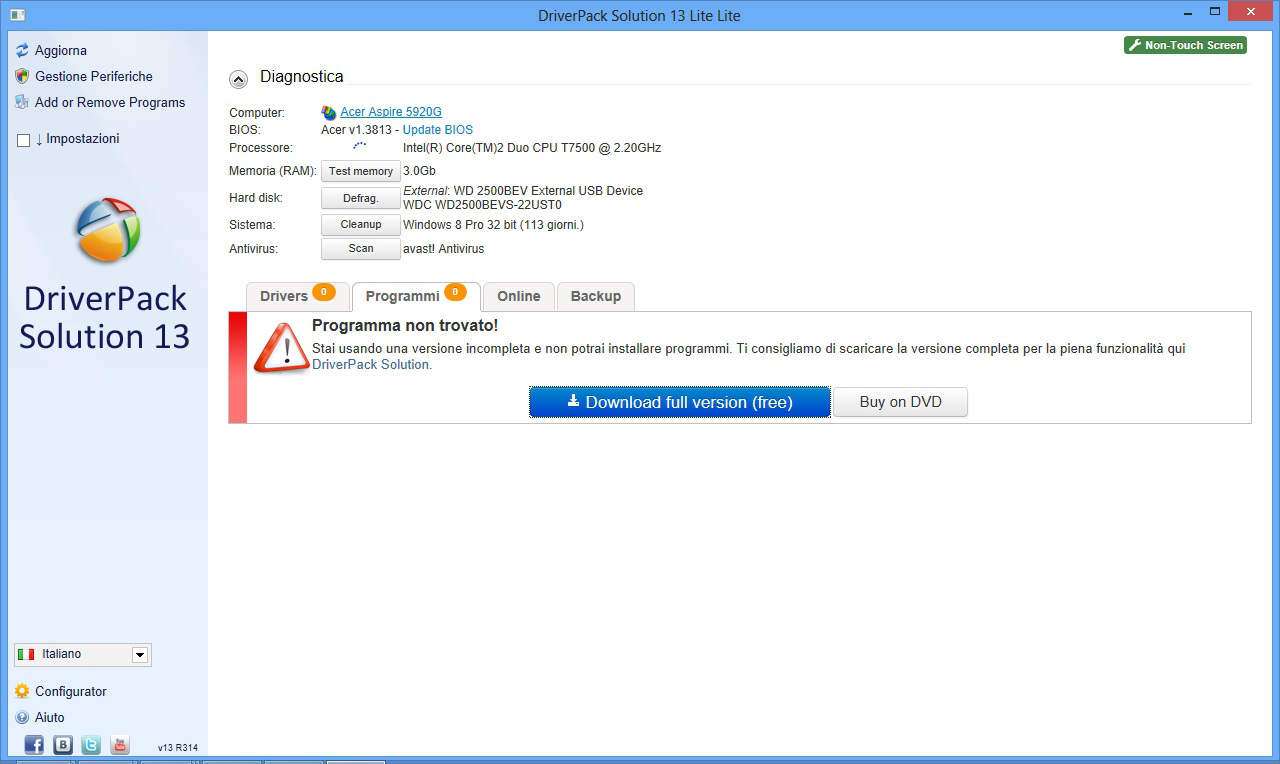
Task: Open the Acer Aspire 5920G link
Action: coord(391,112)
